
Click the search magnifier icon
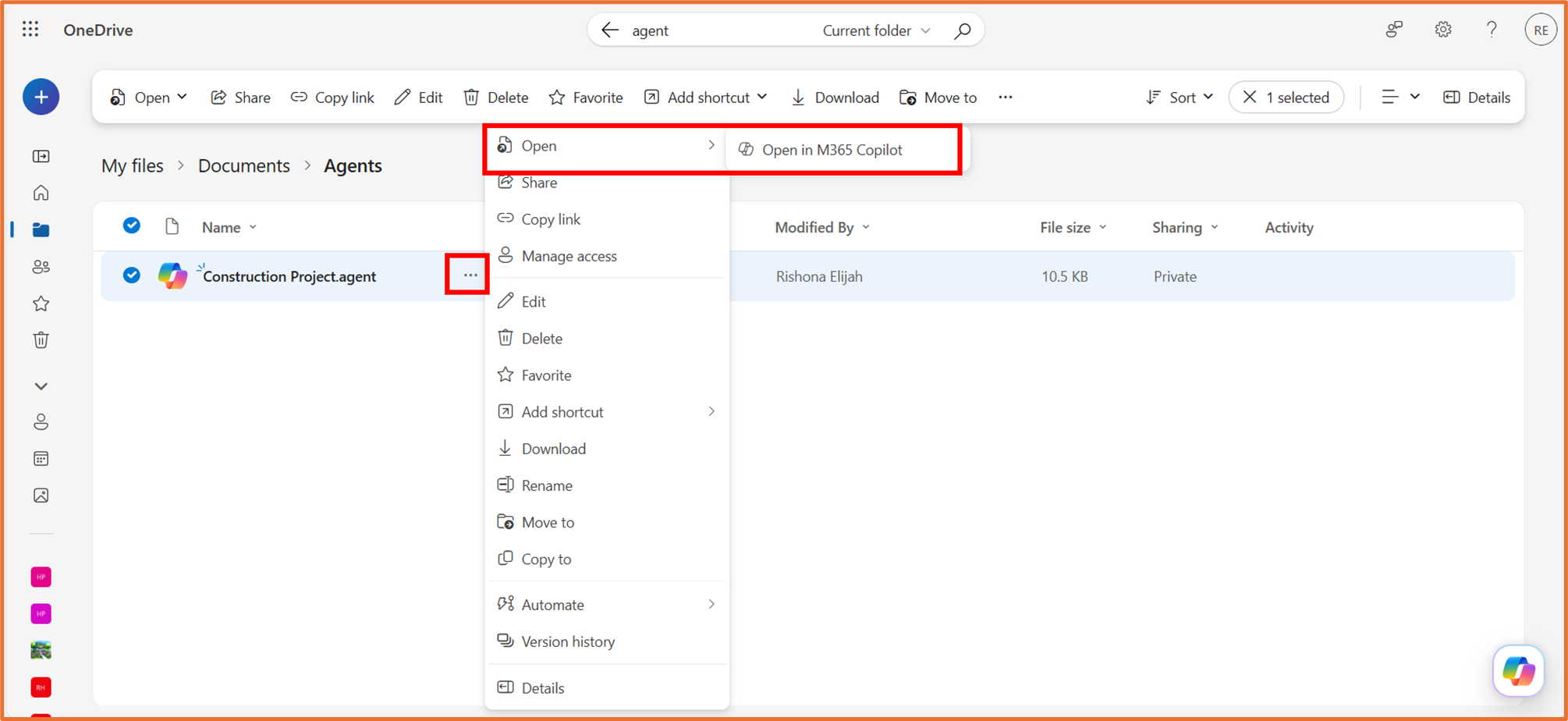963,30
